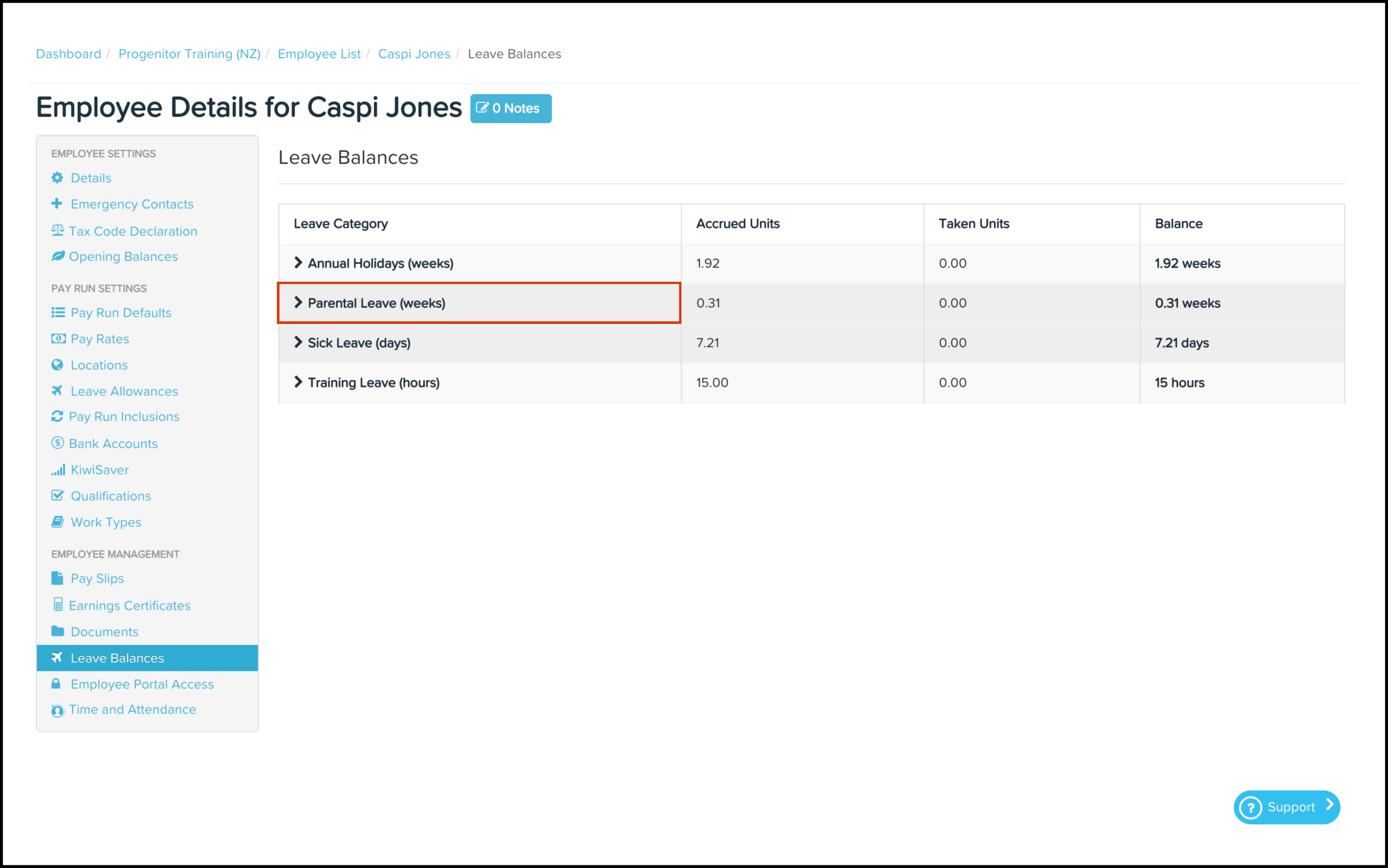Open the Employee List breadcrumb link

[x=319, y=54]
